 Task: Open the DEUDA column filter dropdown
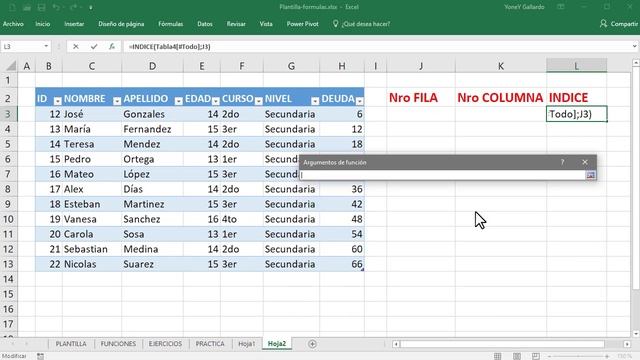pos(359,101)
